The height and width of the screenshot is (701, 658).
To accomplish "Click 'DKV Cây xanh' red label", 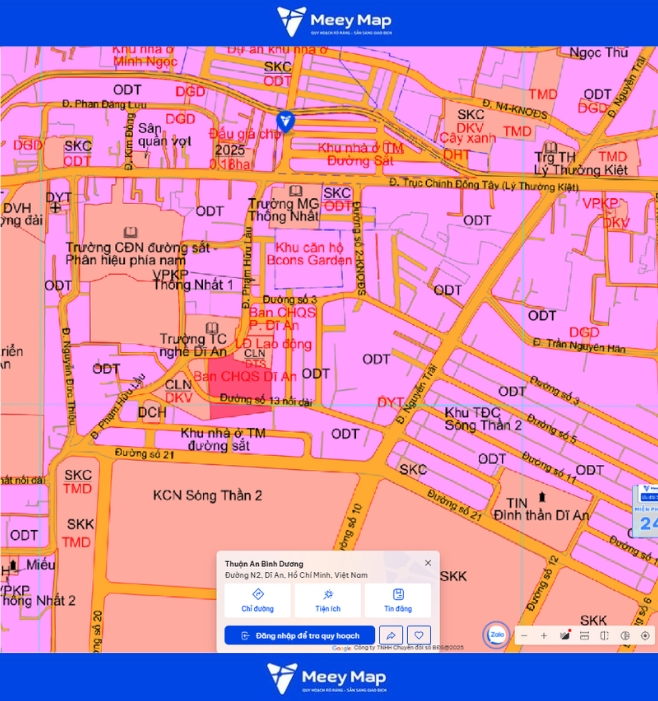I will (x=468, y=133).
